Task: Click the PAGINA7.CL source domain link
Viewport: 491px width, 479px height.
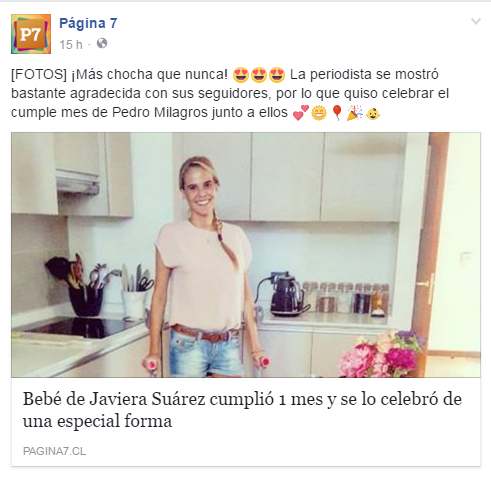Action: pos(54,451)
